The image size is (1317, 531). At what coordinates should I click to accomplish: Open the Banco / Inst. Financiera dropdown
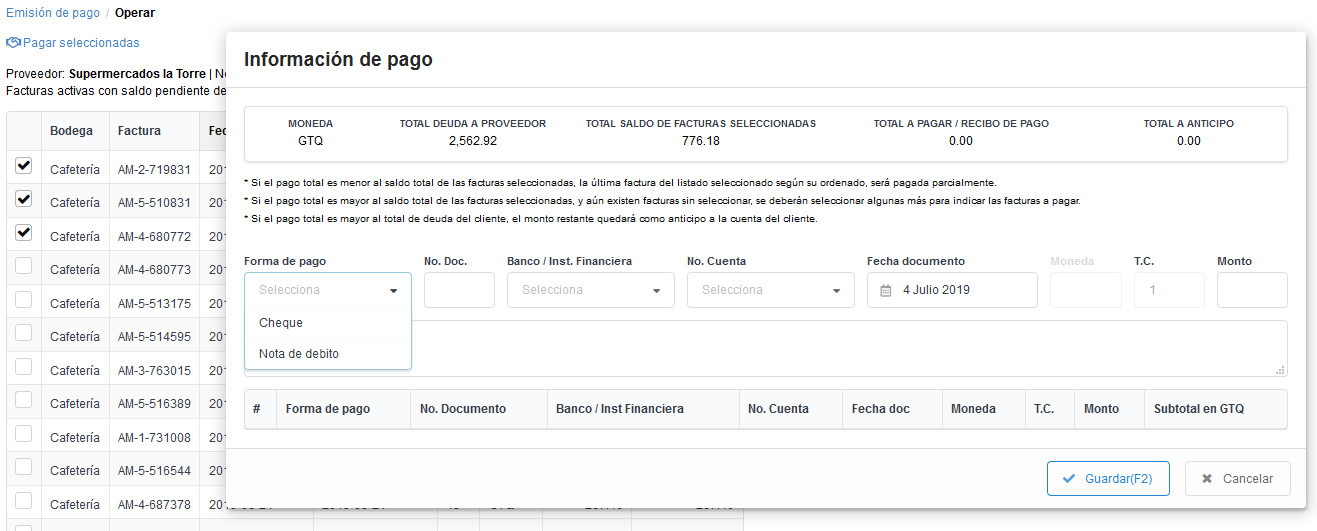point(590,290)
